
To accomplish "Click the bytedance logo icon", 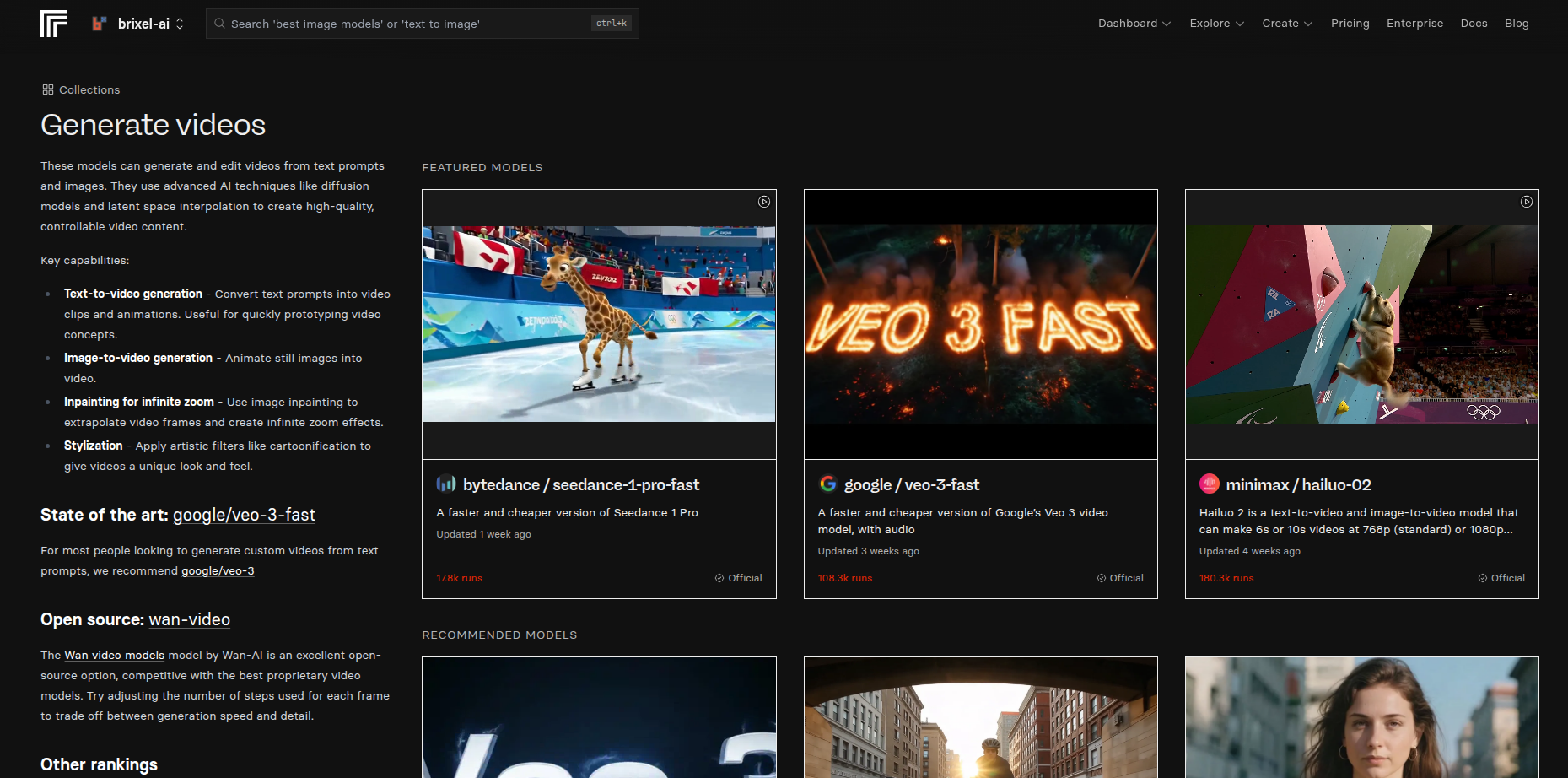I will click(446, 484).
